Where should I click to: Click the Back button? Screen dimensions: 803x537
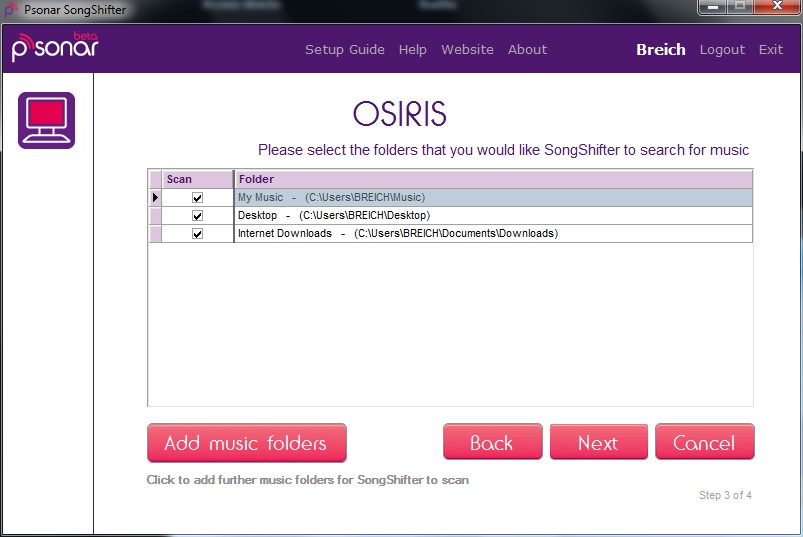(x=493, y=442)
